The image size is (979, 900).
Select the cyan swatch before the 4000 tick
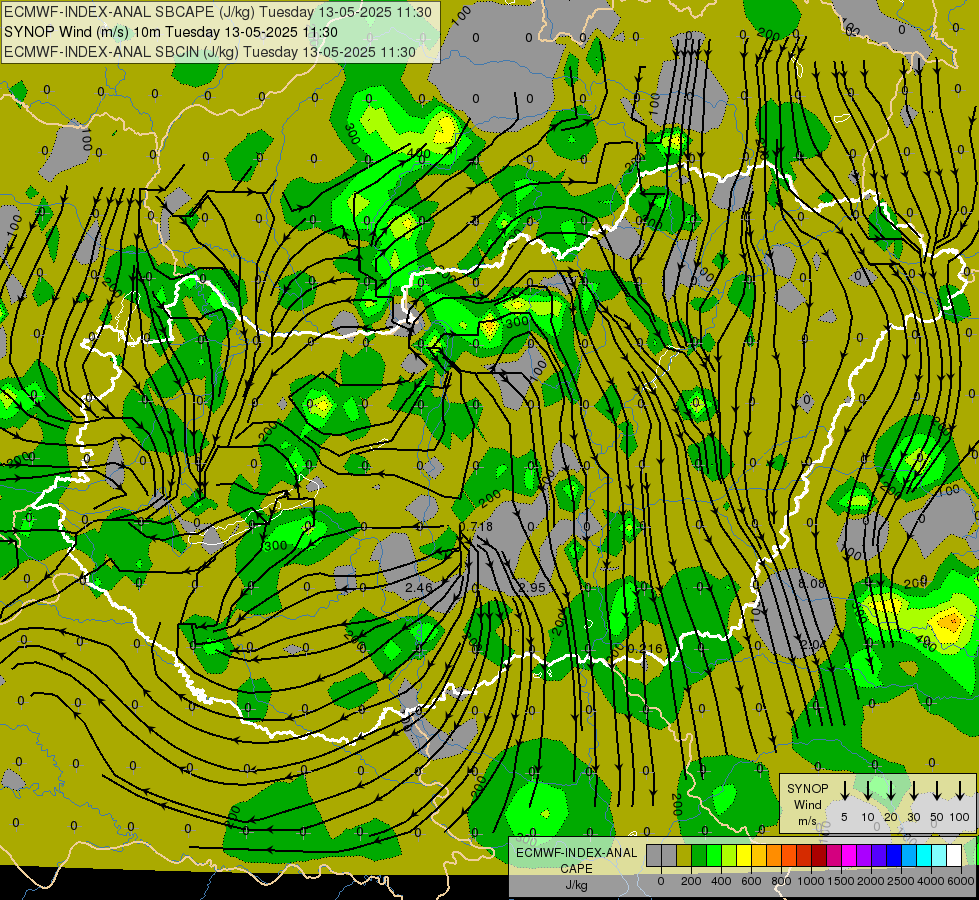pyautogui.click(x=925, y=855)
